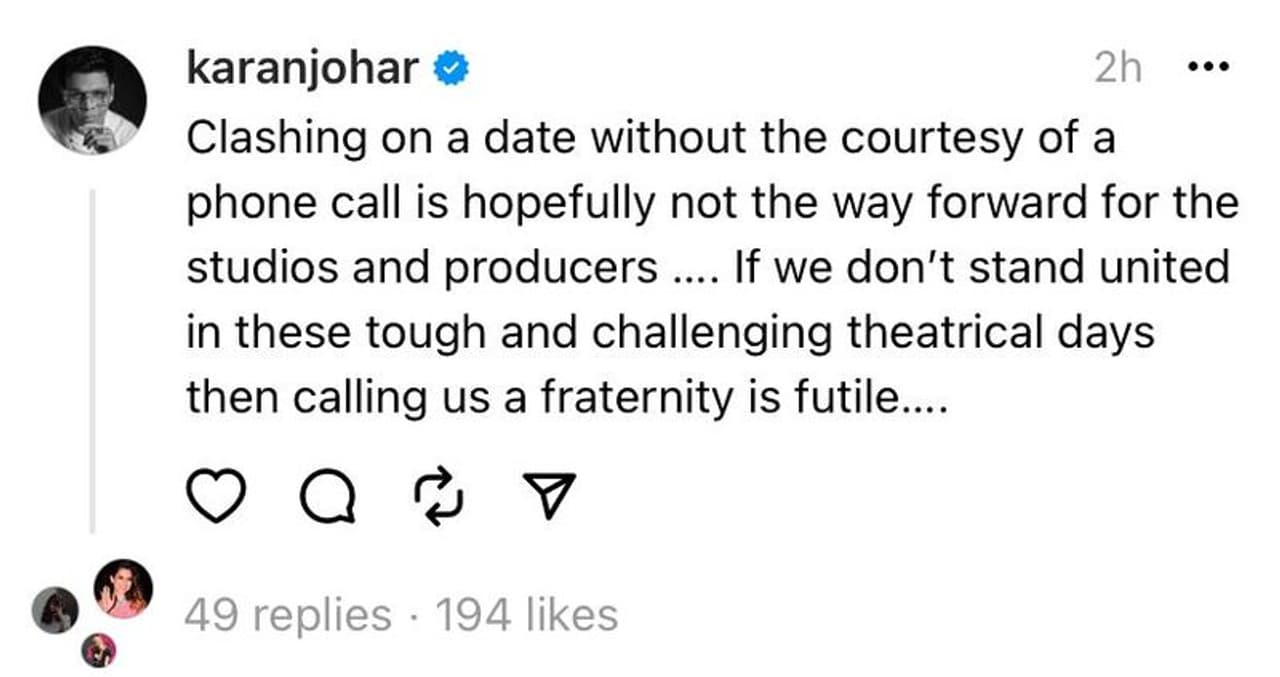
Task: Click the vertical thread line
Action: point(92,360)
